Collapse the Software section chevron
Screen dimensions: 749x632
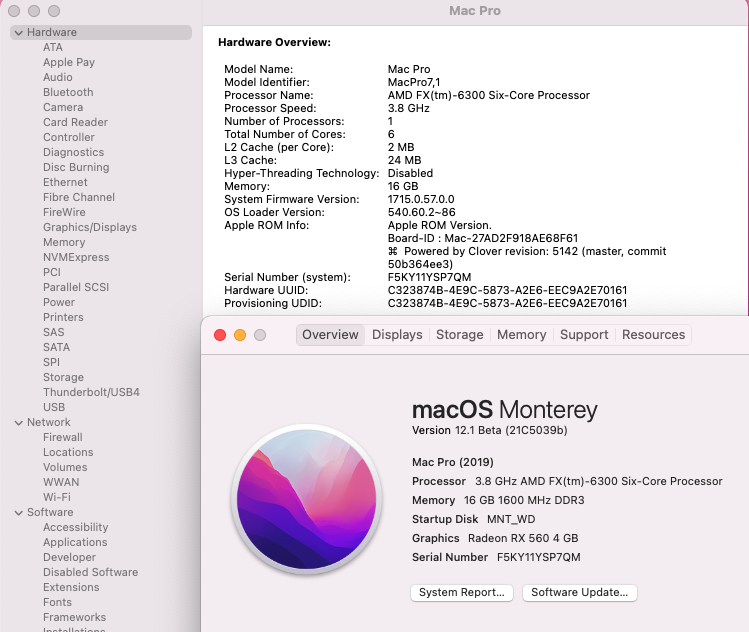point(19,513)
